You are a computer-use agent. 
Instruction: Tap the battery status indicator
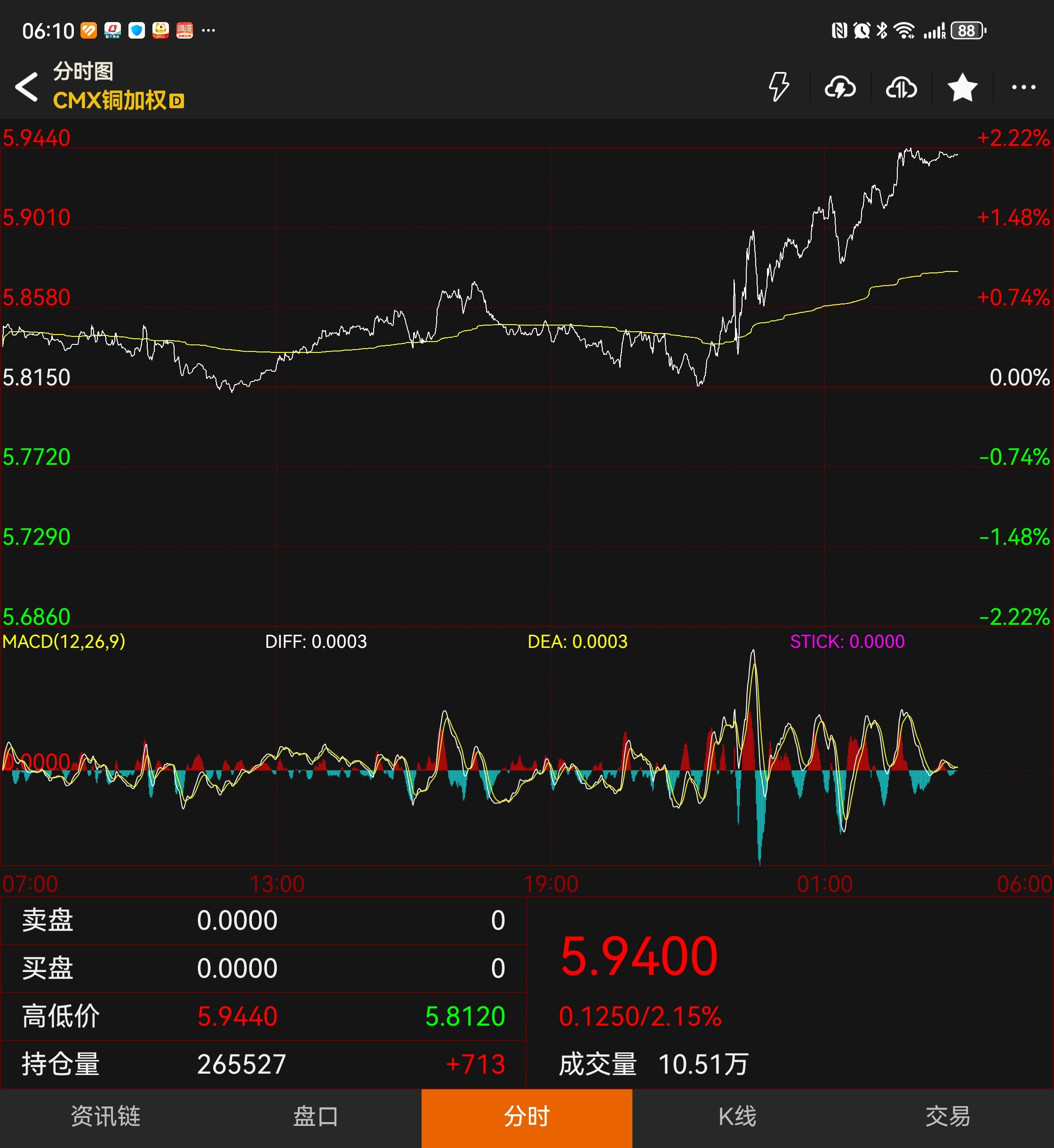[x=968, y=30]
